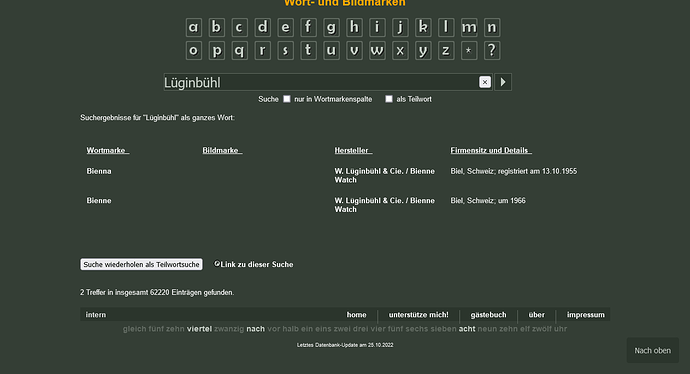Submit search with the arrow button
This screenshot has width=690, height=374.
point(503,82)
